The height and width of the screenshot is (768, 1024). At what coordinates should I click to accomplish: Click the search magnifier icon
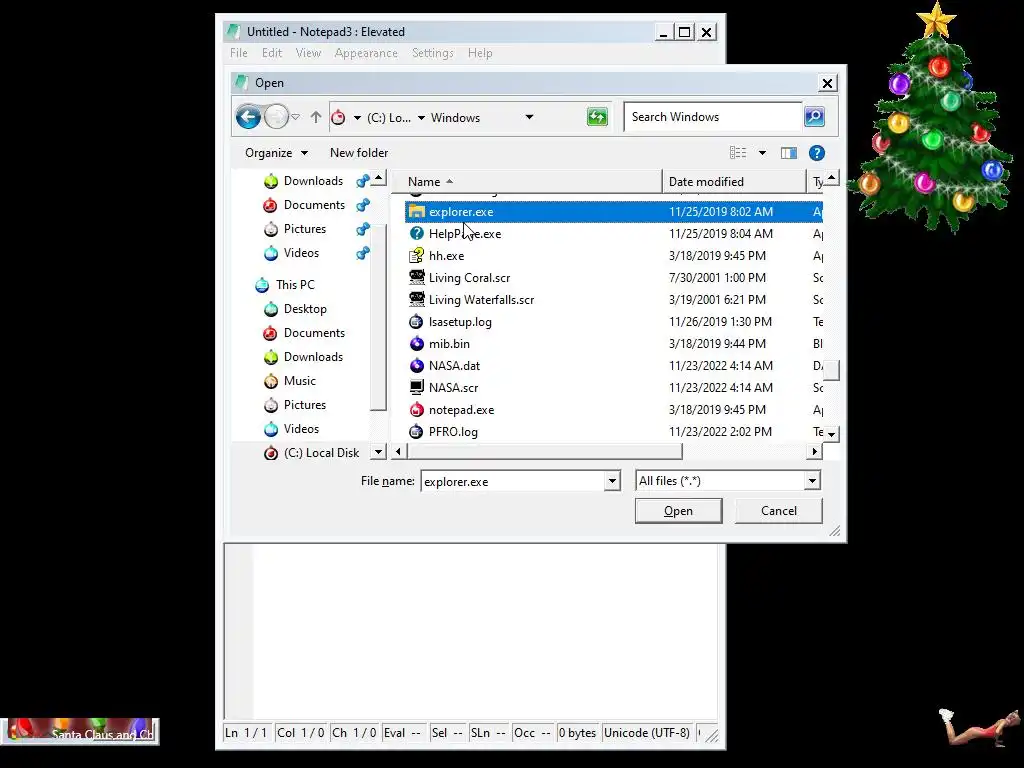(x=814, y=117)
